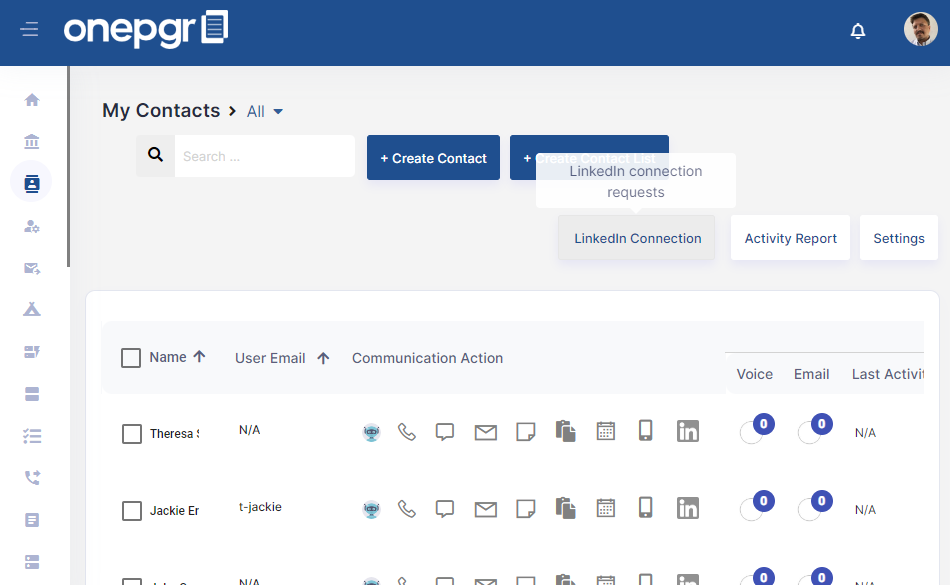Image resolution: width=950 pixels, height=585 pixels.
Task: Open chat message for Jackie
Action: (445, 509)
